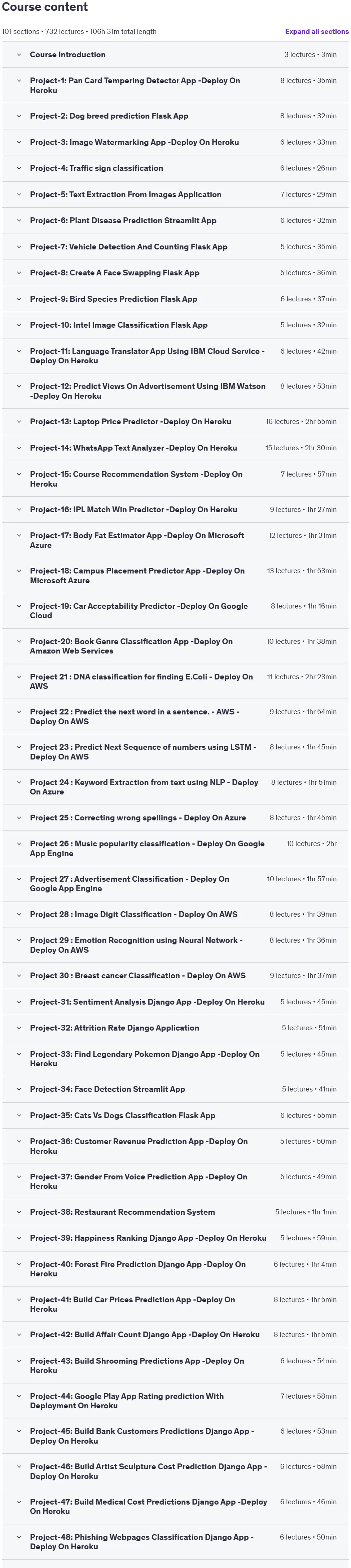Open Project 30 Breast cancer Classification row
The image size is (351, 1568).
pyautogui.click(x=175, y=976)
